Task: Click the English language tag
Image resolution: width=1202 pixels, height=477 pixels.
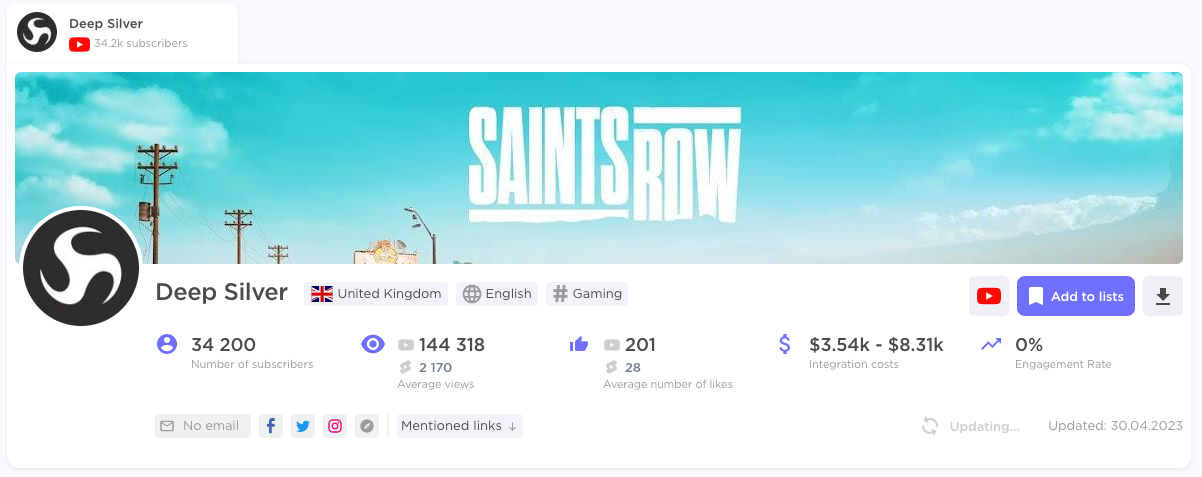Action: tap(497, 294)
